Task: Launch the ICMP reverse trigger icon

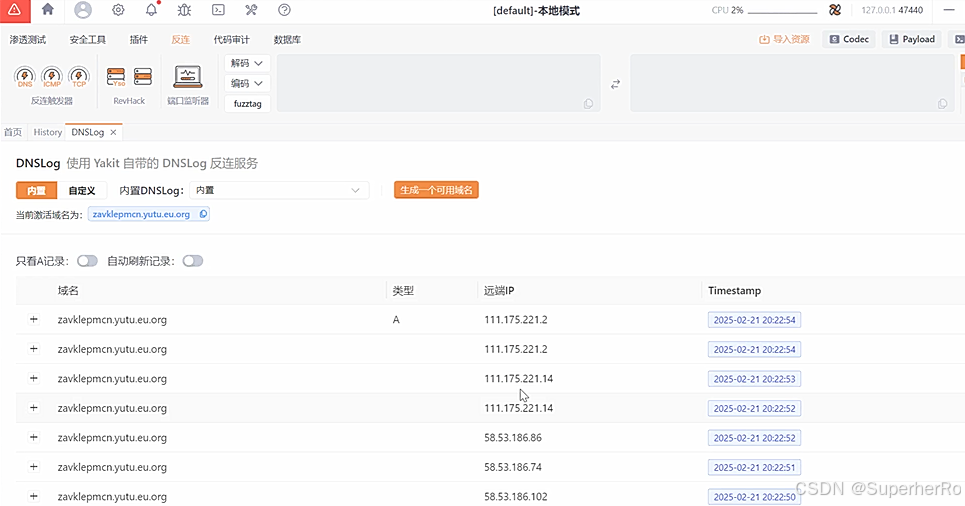Action: tap(52, 77)
